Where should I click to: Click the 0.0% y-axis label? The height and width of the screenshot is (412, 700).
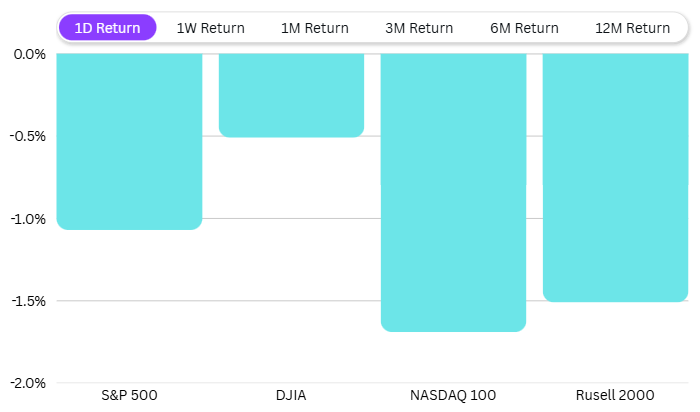coord(30,53)
